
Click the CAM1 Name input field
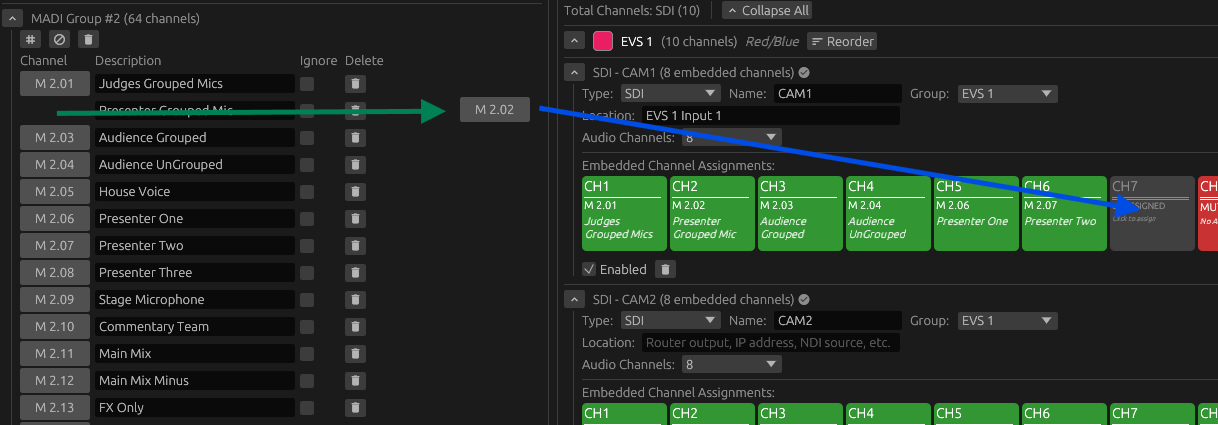point(837,94)
